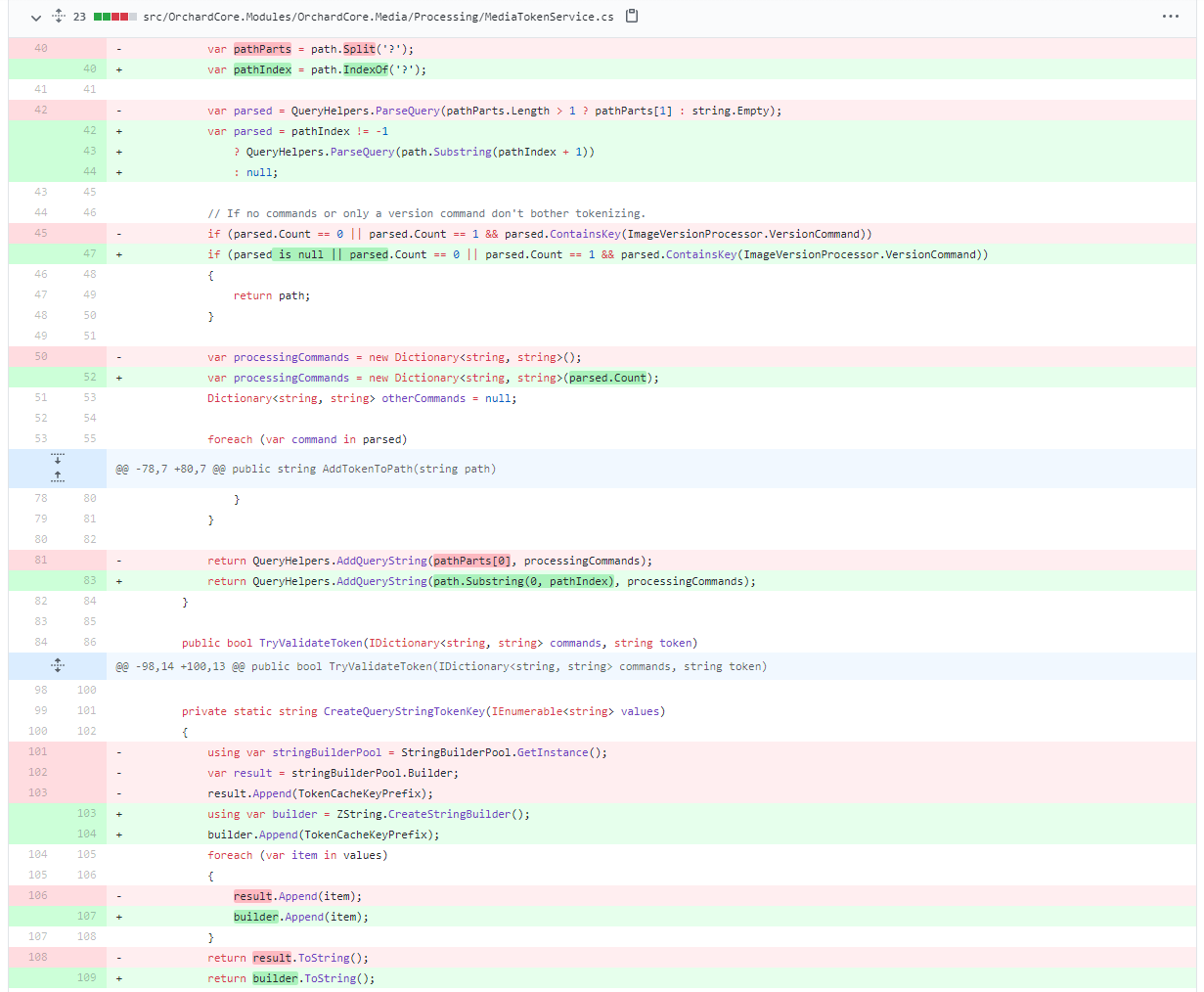
Task: Click highlighted 'path.Substring(0, pathIndex)' in added line
Action: [523, 581]
